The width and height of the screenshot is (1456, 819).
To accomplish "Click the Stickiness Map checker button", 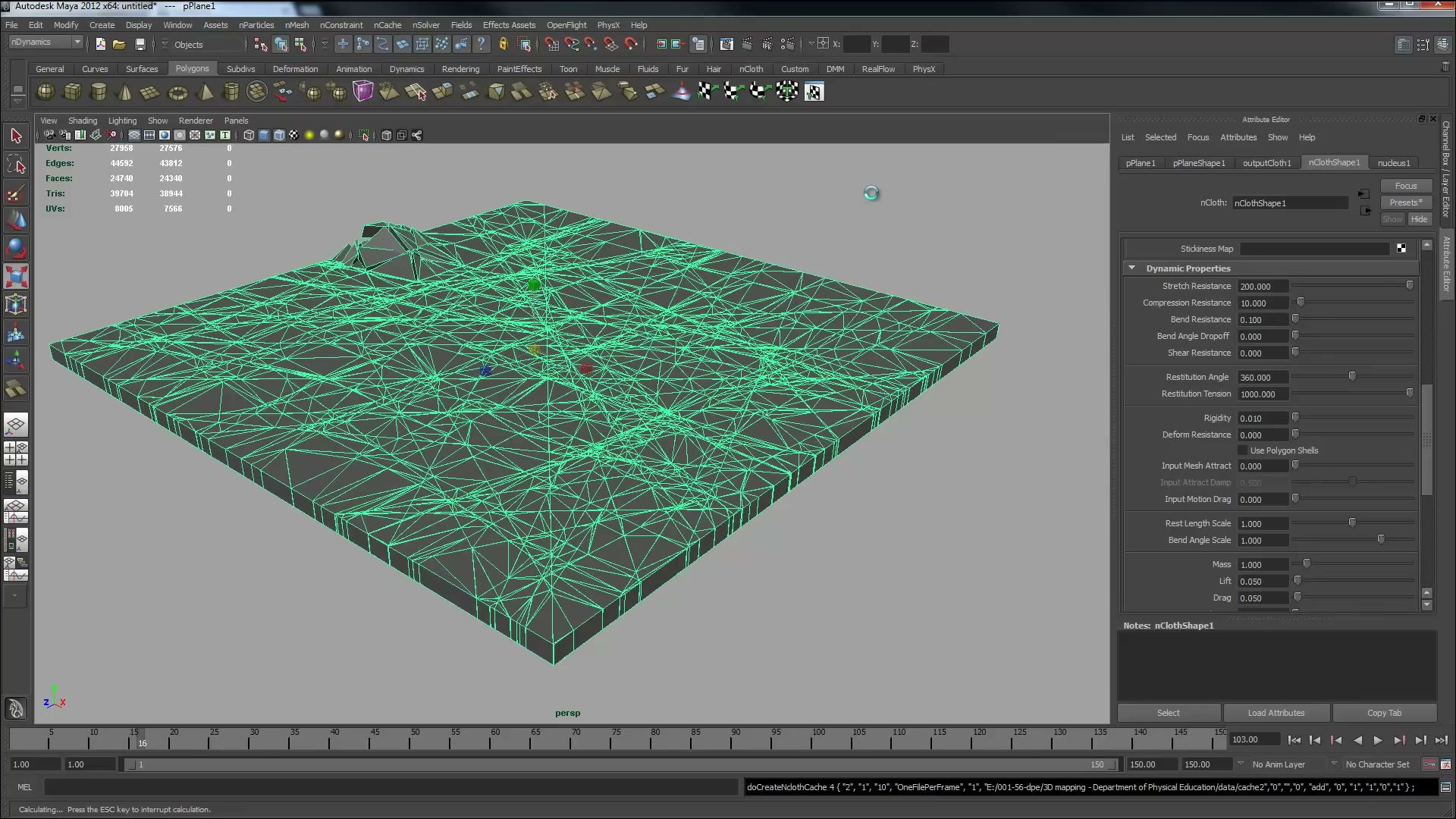I will point(1401,249).
